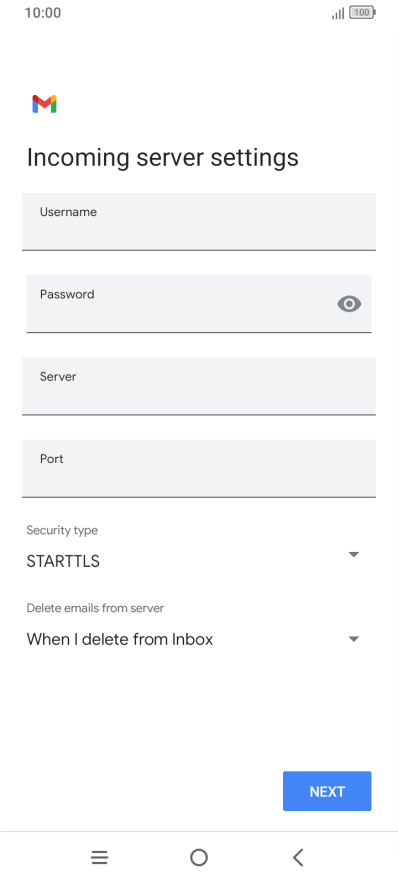Focus the Port input field
Image resolution: width=398 pixels, height=884 pixels.
pyautogui.click(x=199, y=468)
